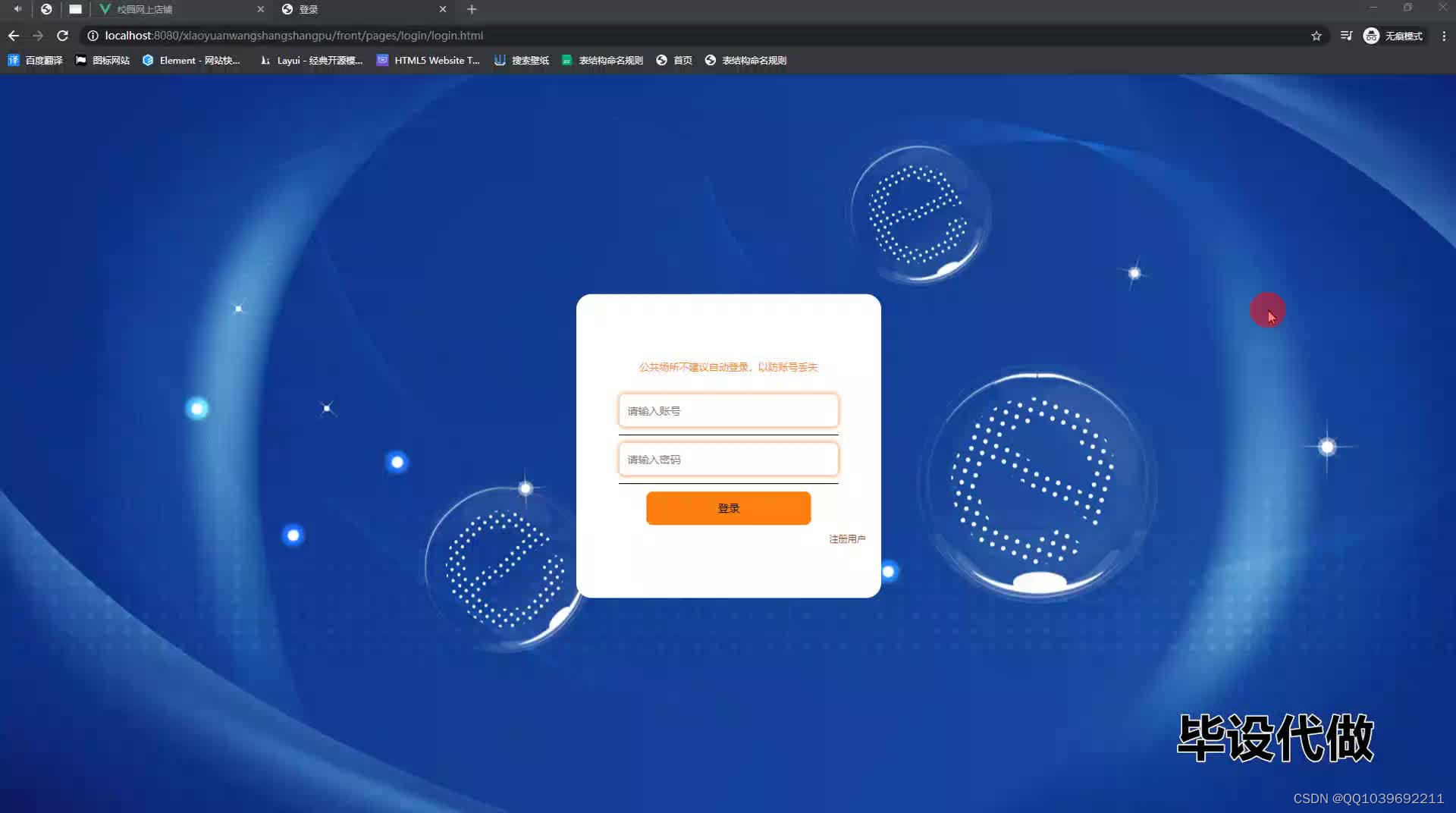Click the orange 登录 button
The height and width of the screenshot is (813, 1456).
coord(728,508)
